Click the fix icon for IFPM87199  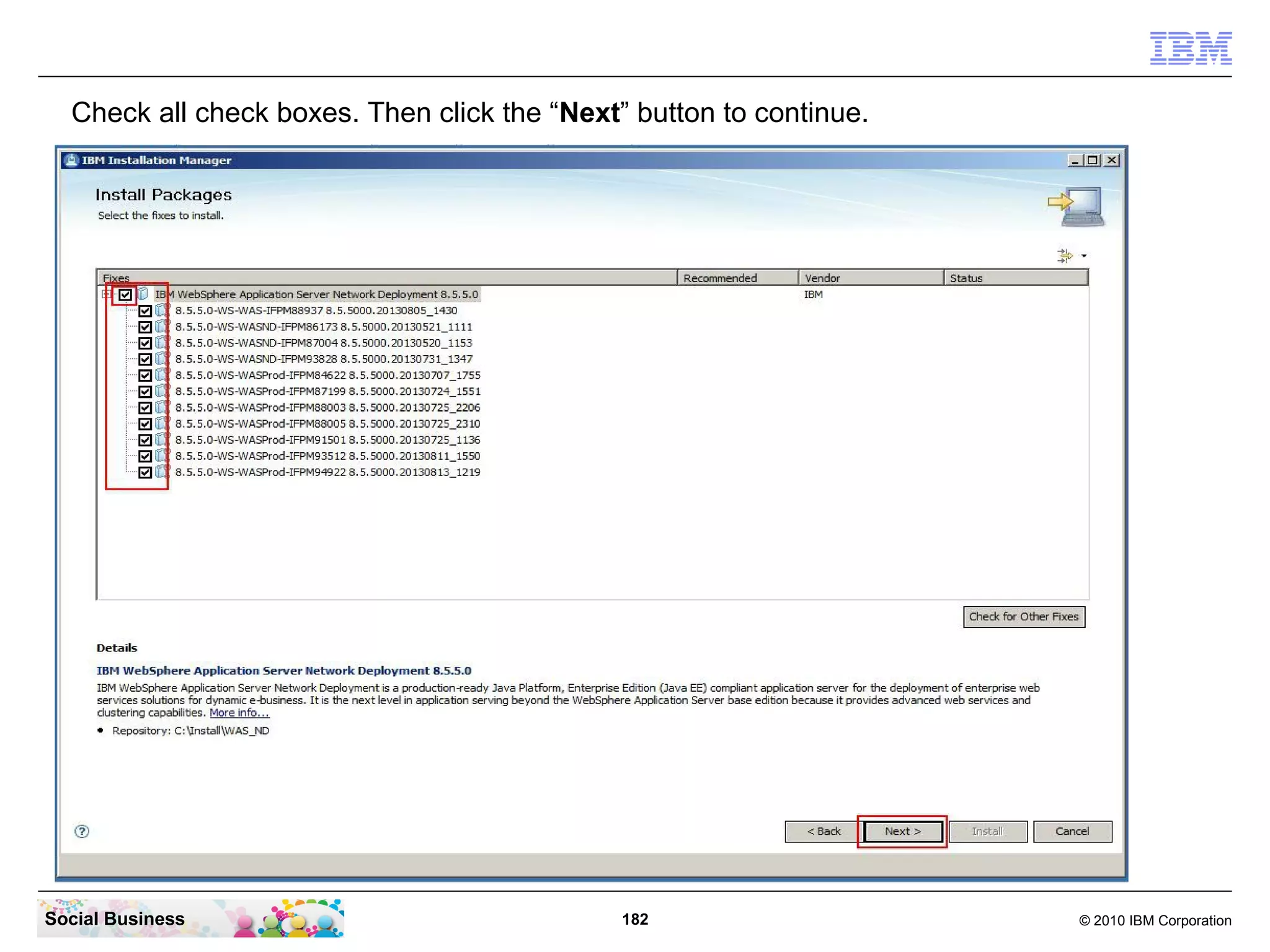[x=162, y=391]
